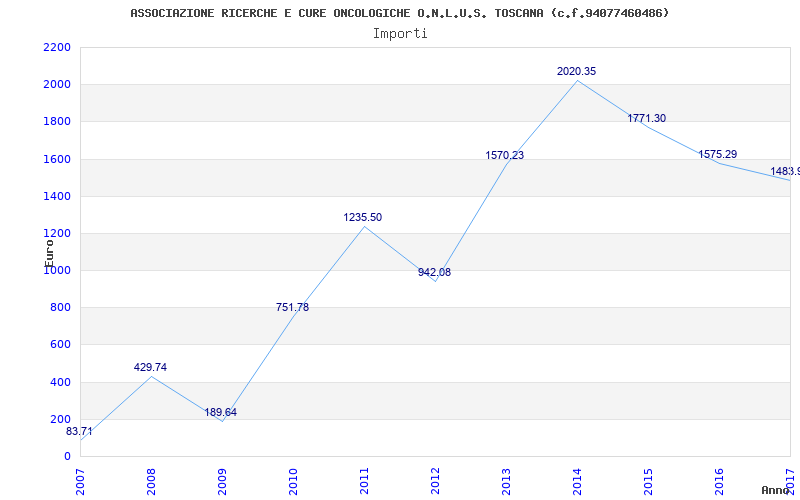Click the 1575.29 data label
Image resolution: width=800 pixels, height=500 pixels.
[x=717, y=155]
